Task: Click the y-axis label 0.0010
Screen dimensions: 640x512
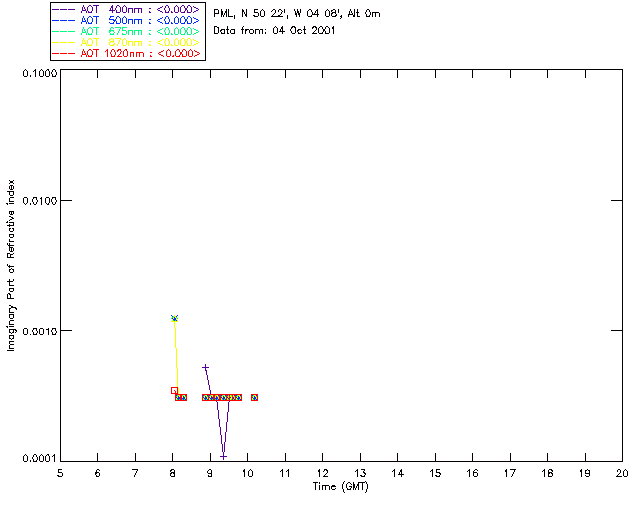Action: point(39,331)
